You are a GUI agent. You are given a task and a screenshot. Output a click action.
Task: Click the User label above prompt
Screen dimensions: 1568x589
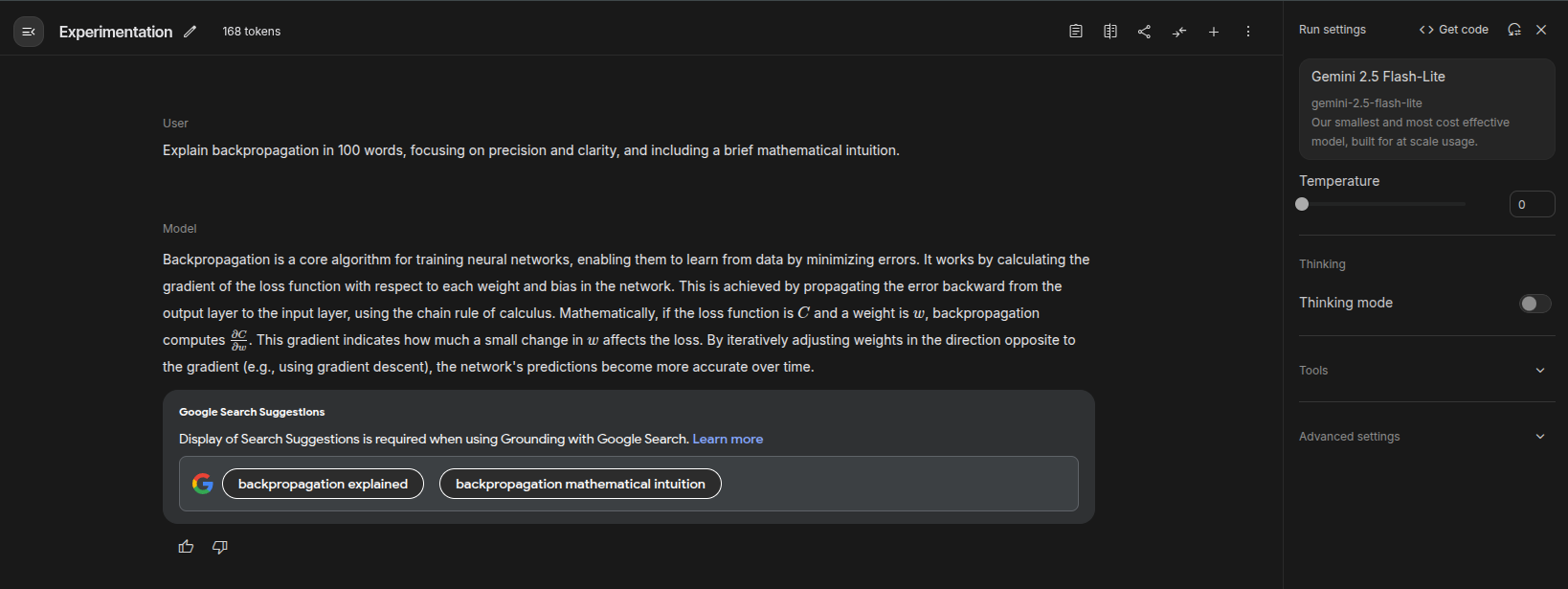(175, 124)
